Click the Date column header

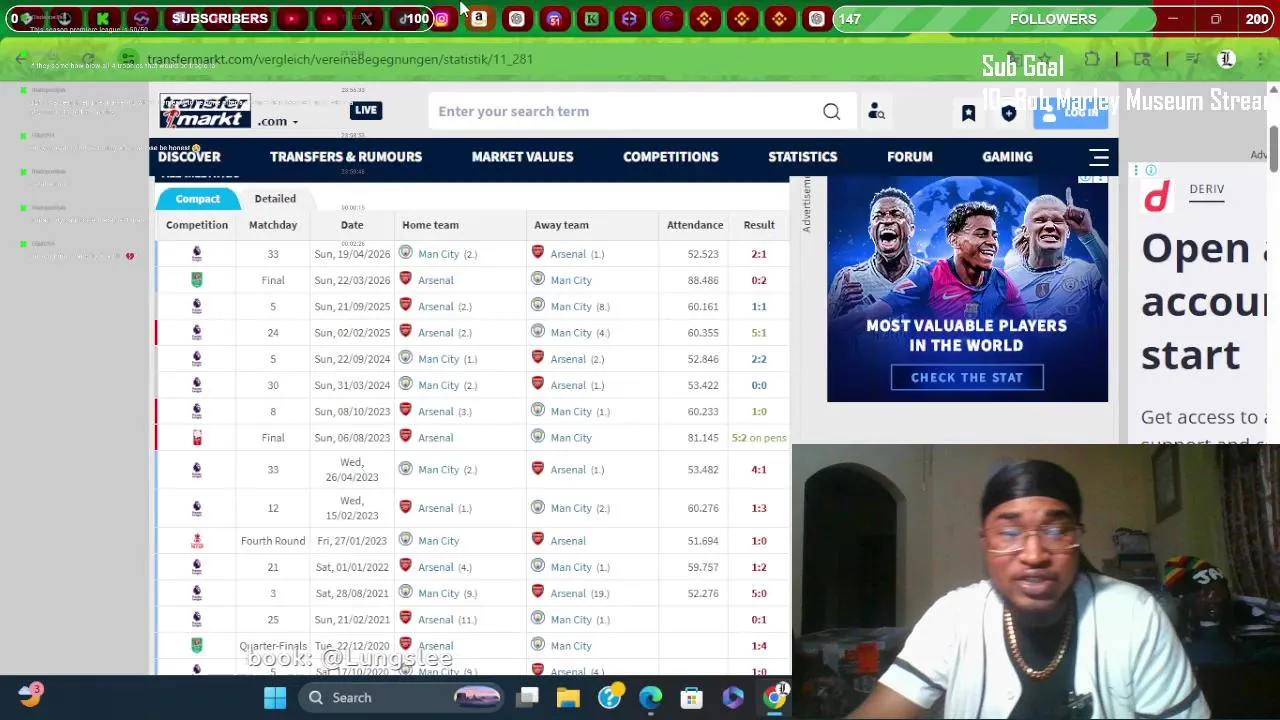[x=352, y=225]
